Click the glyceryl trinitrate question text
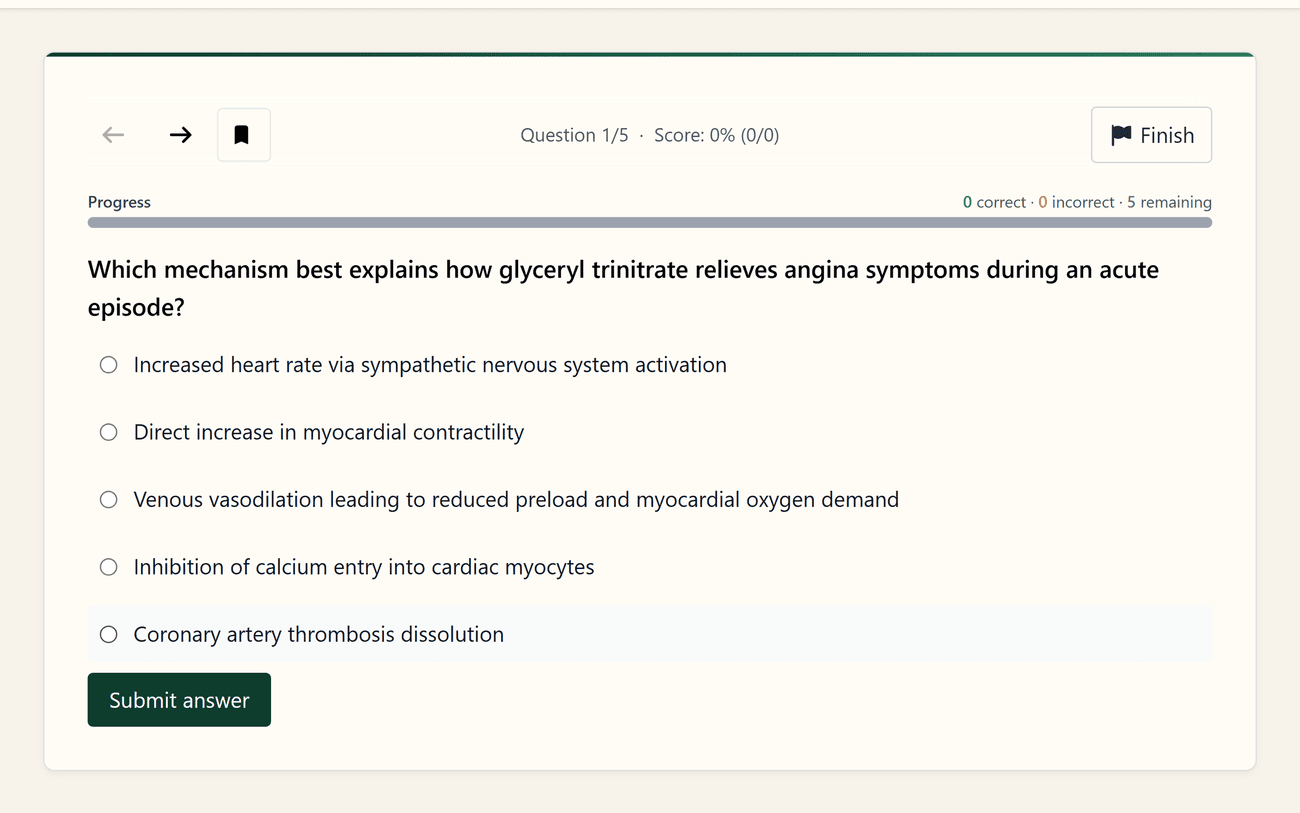 tap(623, 288)
